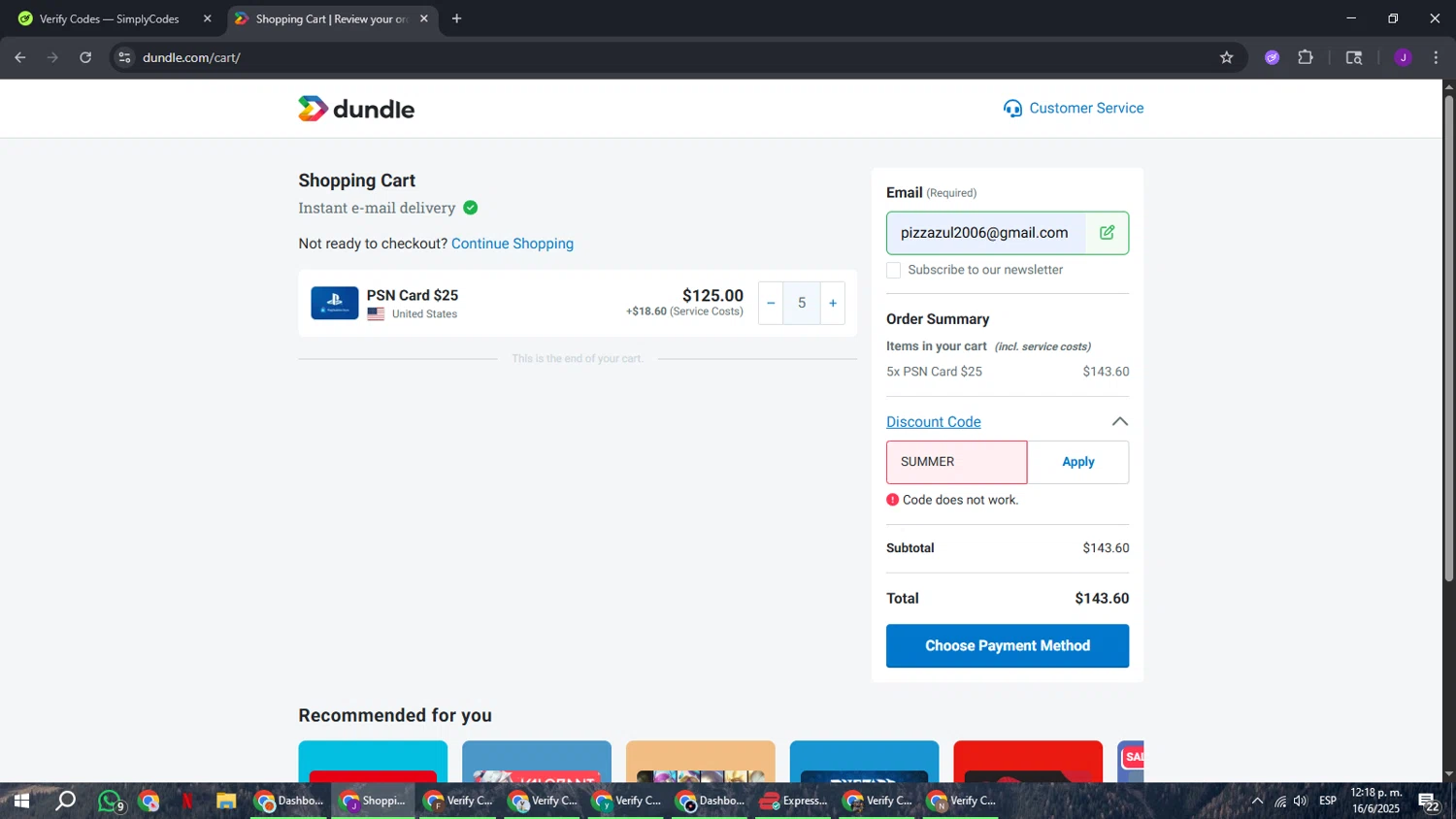This screenshot has width=1456, height=819.
Task: Click the Code does not work error message
Action: point(960,500)
